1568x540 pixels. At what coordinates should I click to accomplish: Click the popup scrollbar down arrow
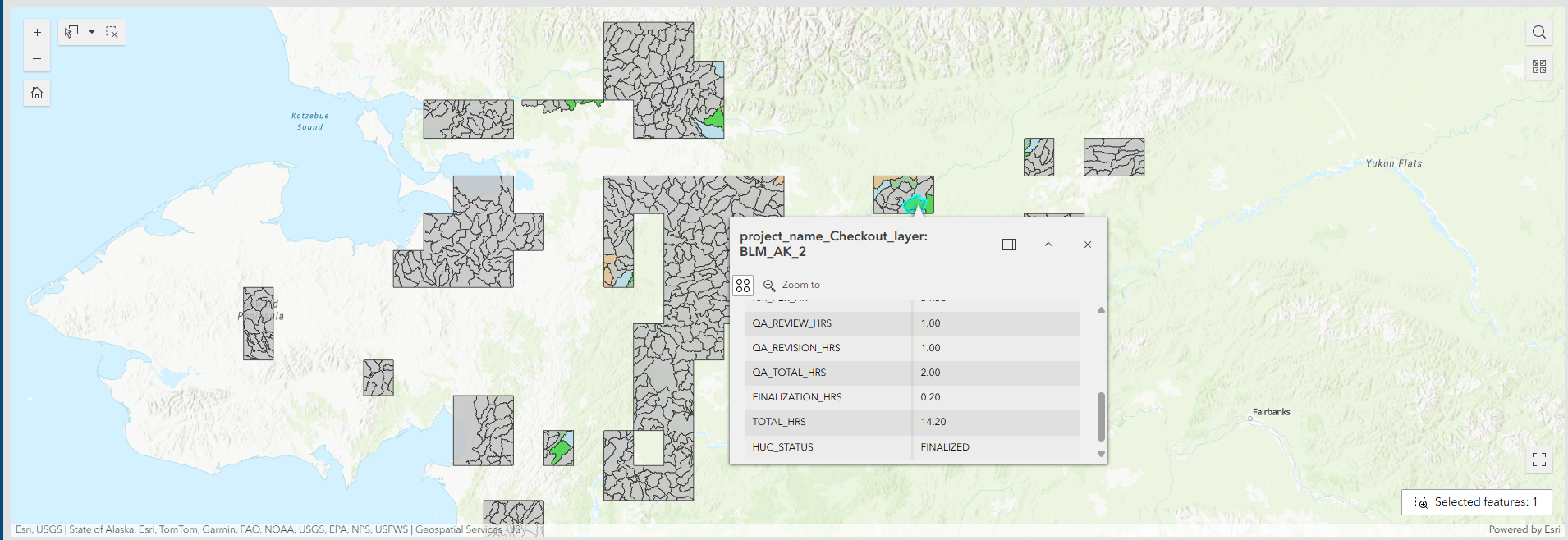pos(1101,454)
